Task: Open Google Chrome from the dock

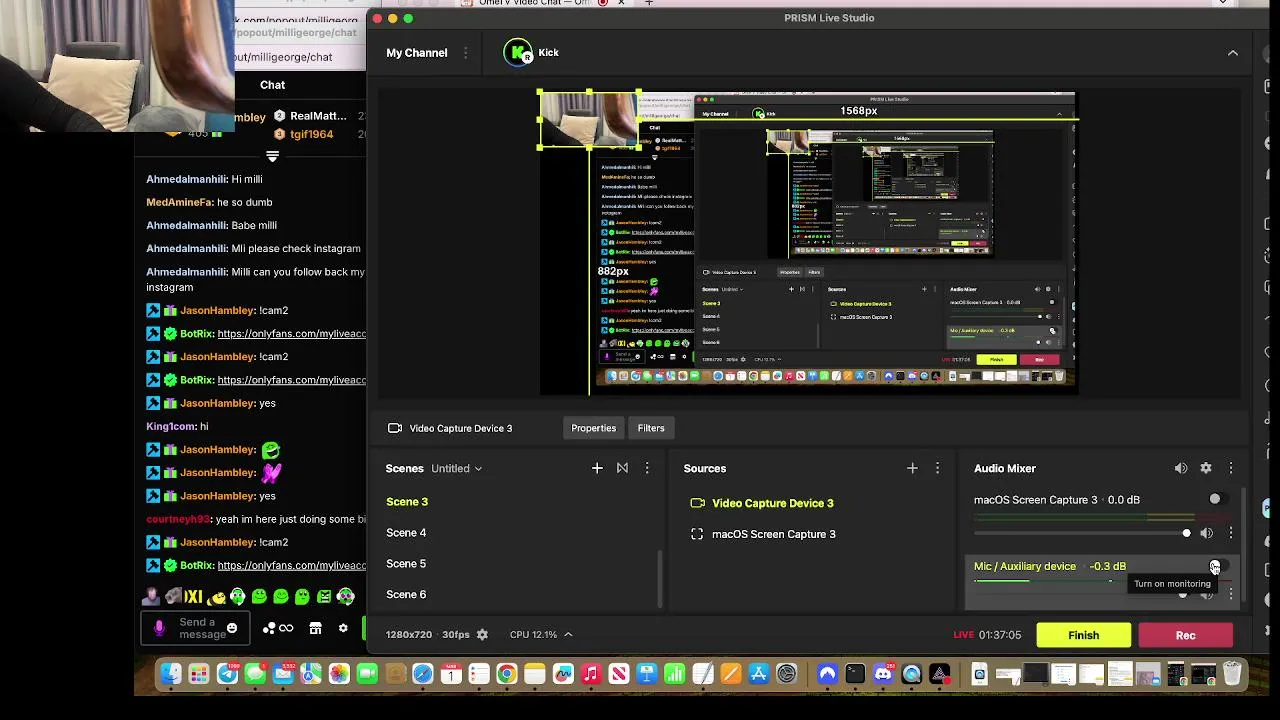Action: 506,675
